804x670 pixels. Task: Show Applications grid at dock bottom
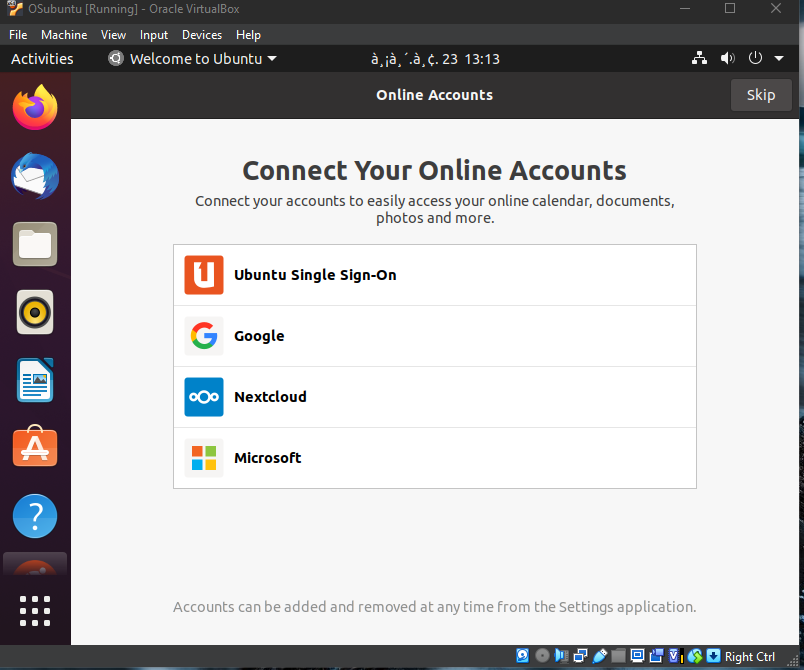[x=35, y=609]
